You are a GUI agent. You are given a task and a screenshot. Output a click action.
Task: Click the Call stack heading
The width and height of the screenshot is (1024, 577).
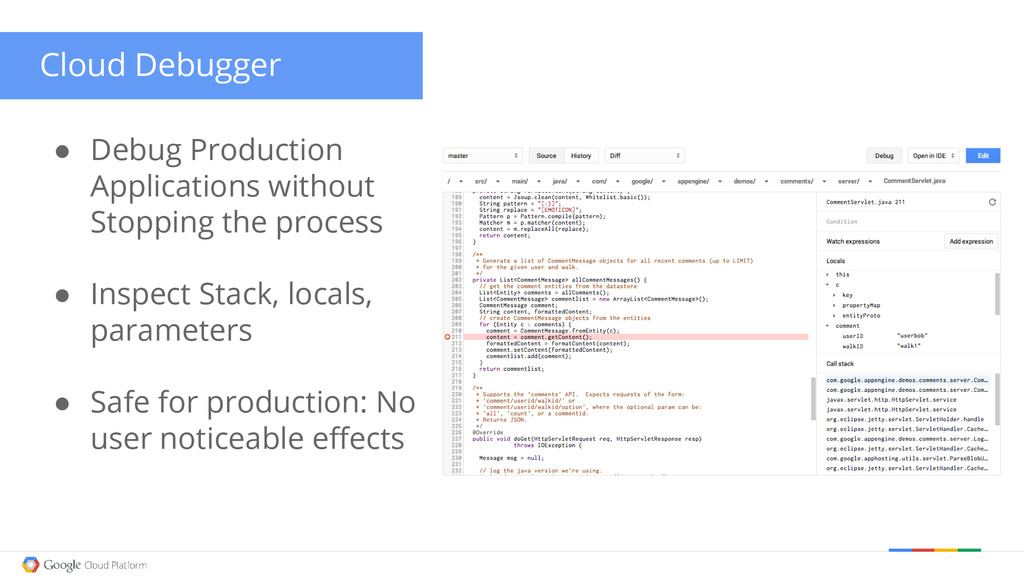tap(840, 364)
